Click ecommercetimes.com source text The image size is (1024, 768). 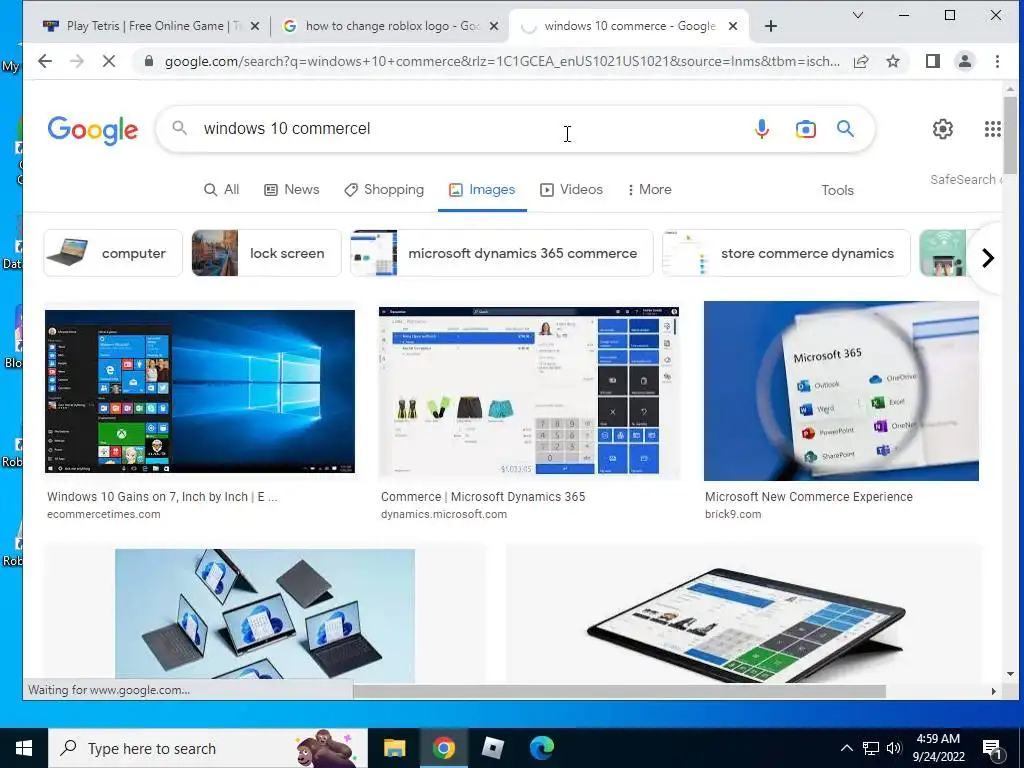click(x=103, y=515)
